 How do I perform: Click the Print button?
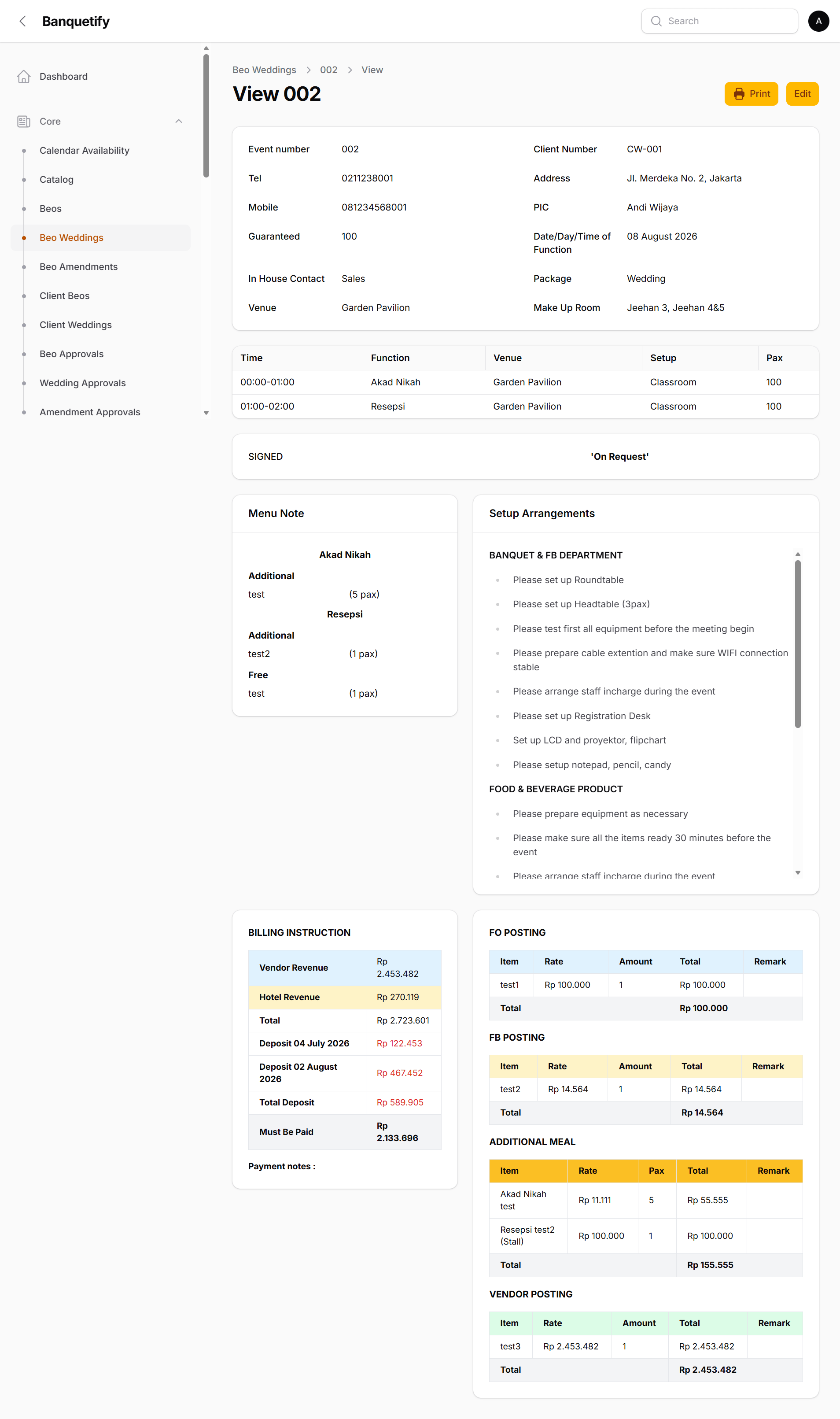(x=751, y=94)
